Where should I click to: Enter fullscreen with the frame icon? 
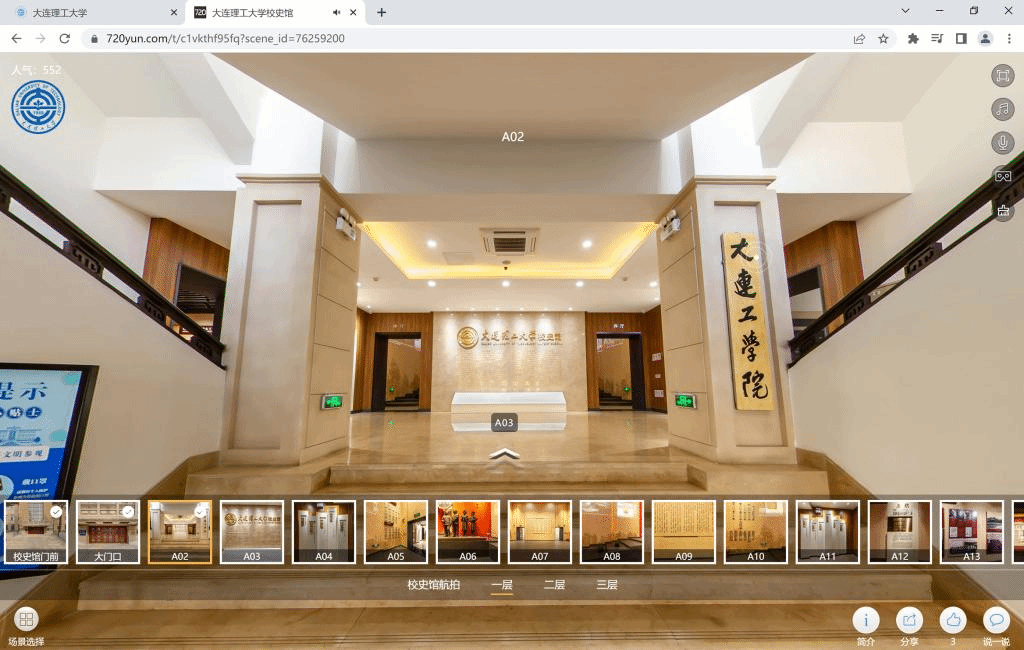[x=1002, y=76]
